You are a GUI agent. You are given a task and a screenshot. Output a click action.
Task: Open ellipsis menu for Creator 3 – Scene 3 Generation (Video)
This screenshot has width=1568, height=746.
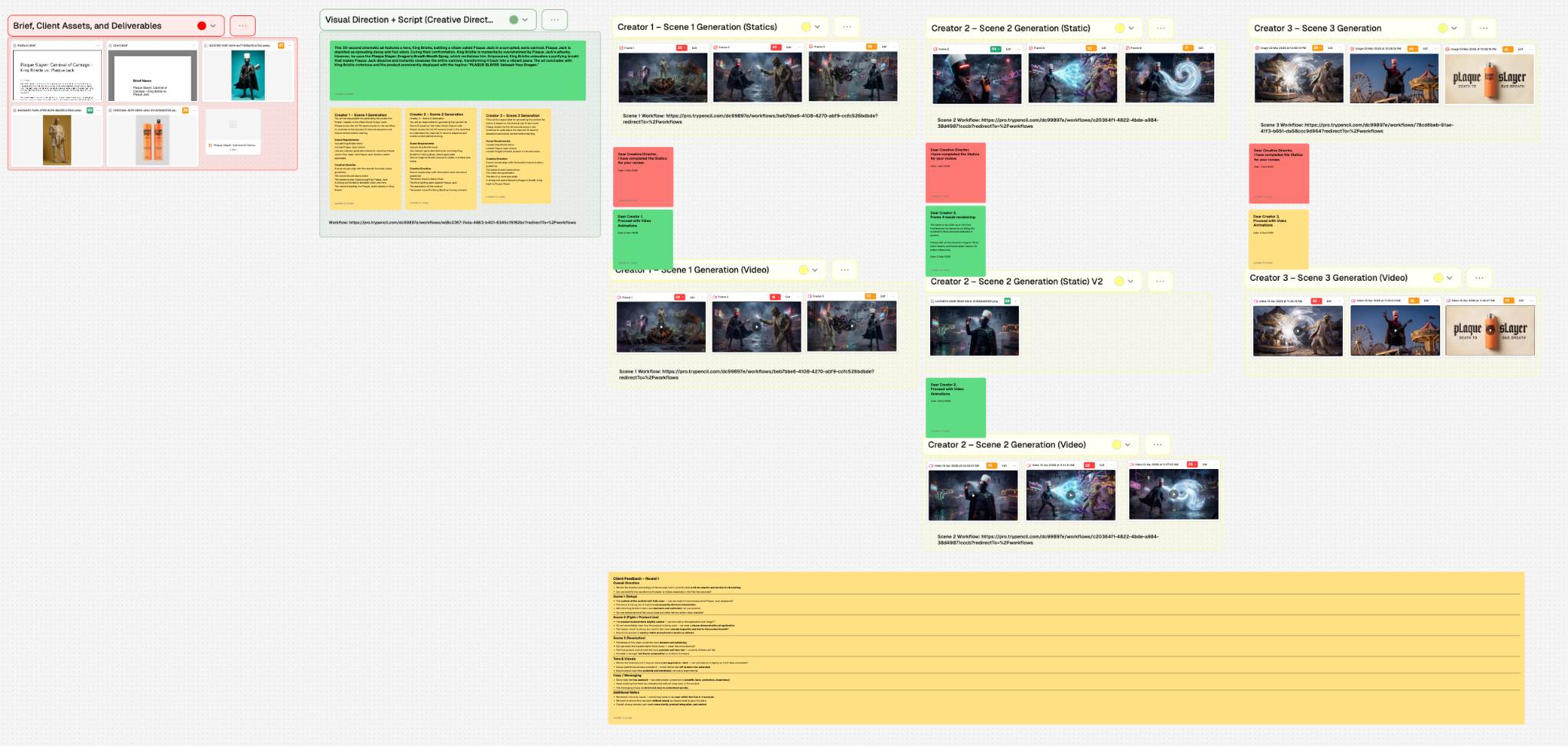click(1479, 278)
